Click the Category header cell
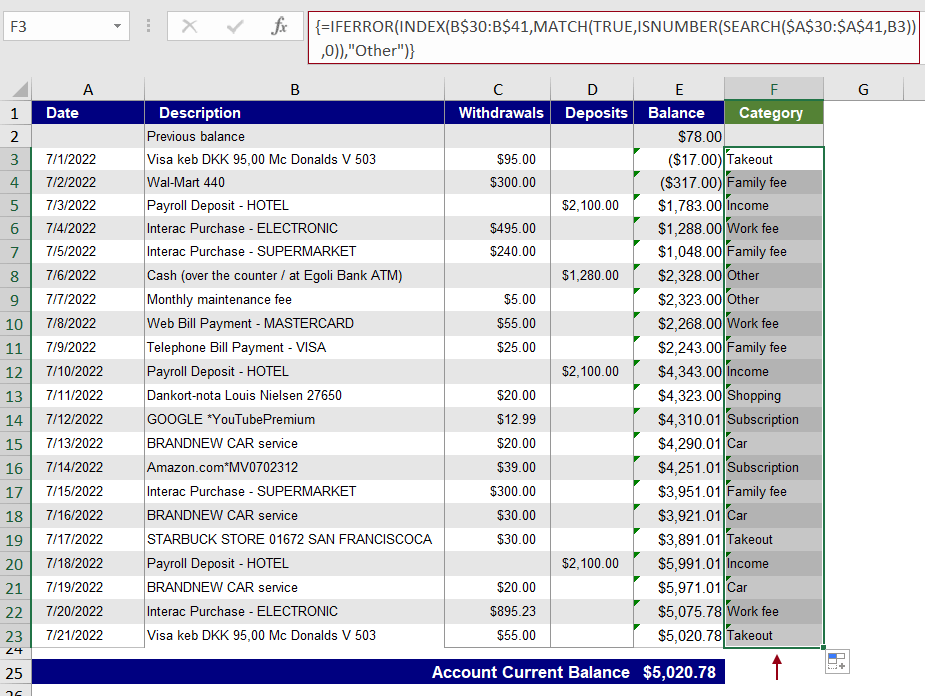 tap(773, 112)
